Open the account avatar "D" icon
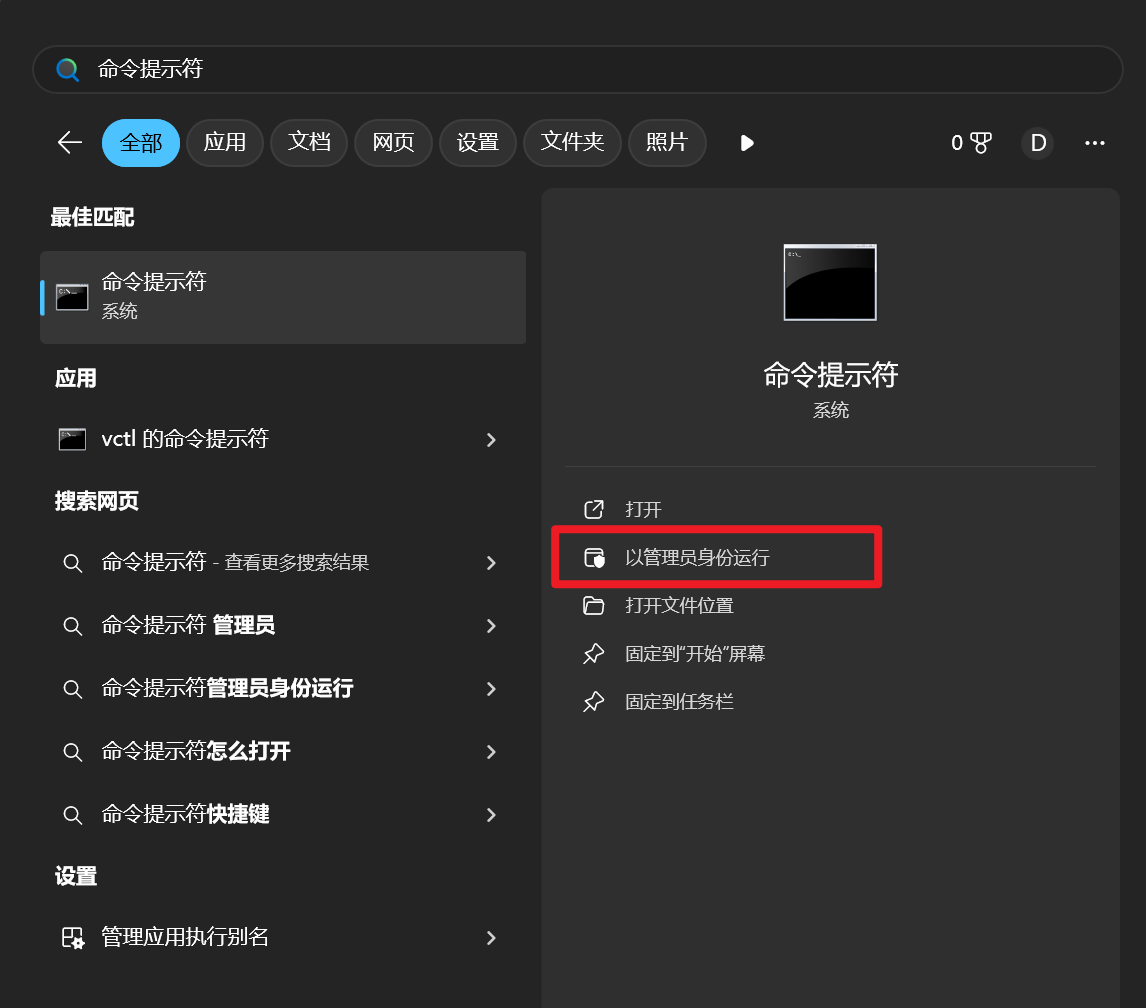1146x1008 pixels. click(1037, 143)
